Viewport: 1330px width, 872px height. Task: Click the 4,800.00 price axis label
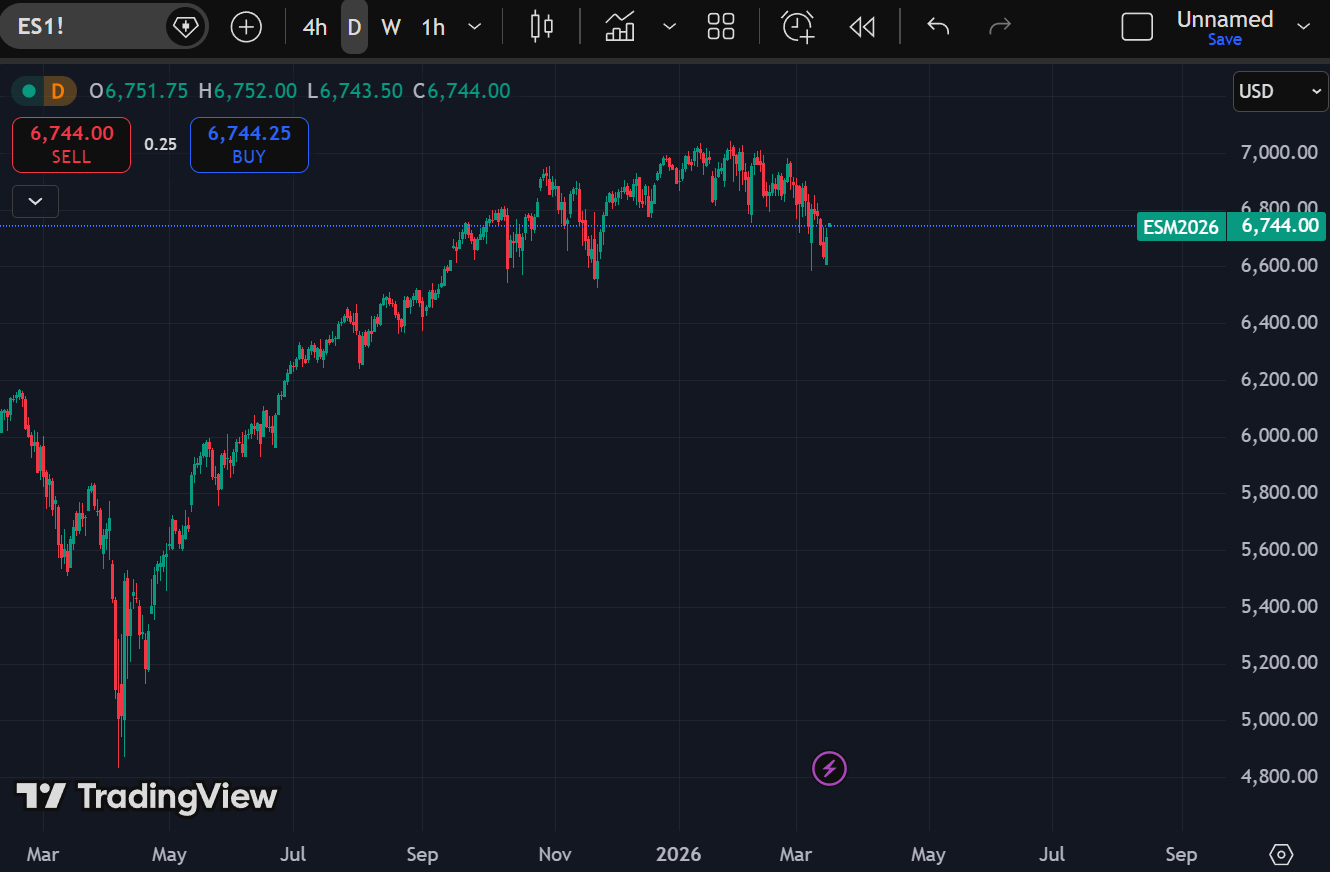[1280, 776]
